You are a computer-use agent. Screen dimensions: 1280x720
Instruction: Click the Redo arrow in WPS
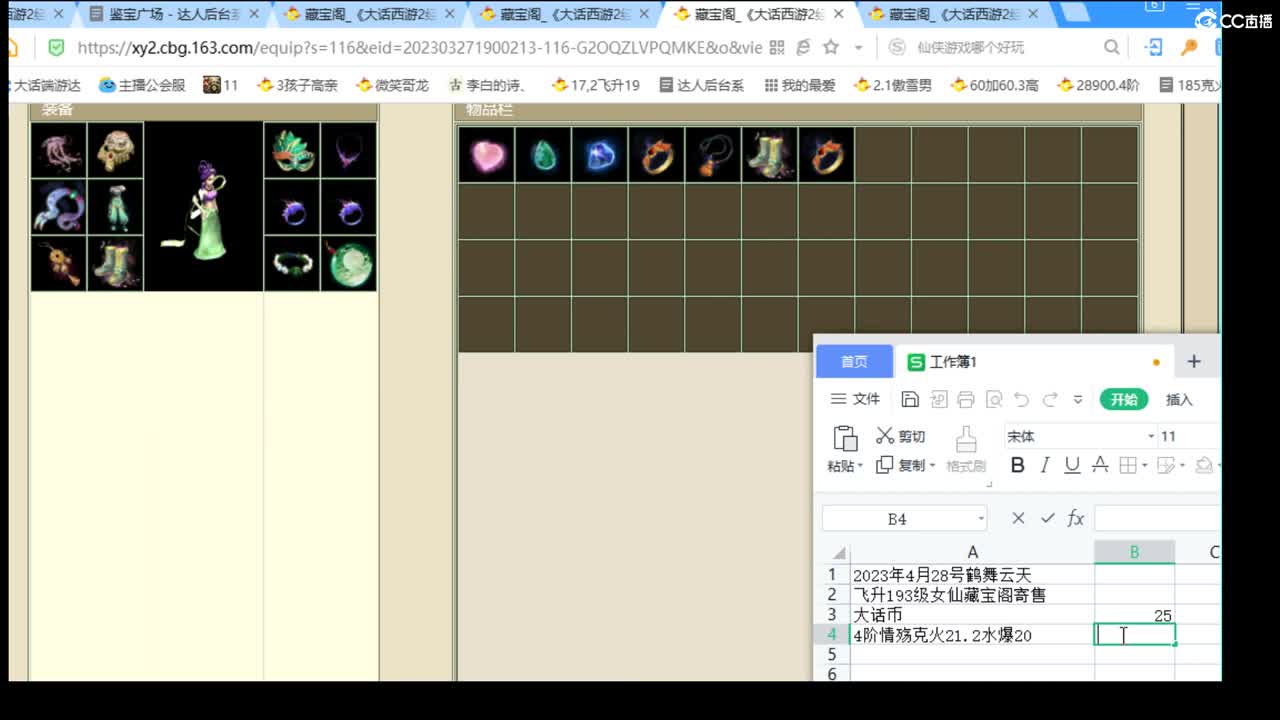coord(1050,399)
